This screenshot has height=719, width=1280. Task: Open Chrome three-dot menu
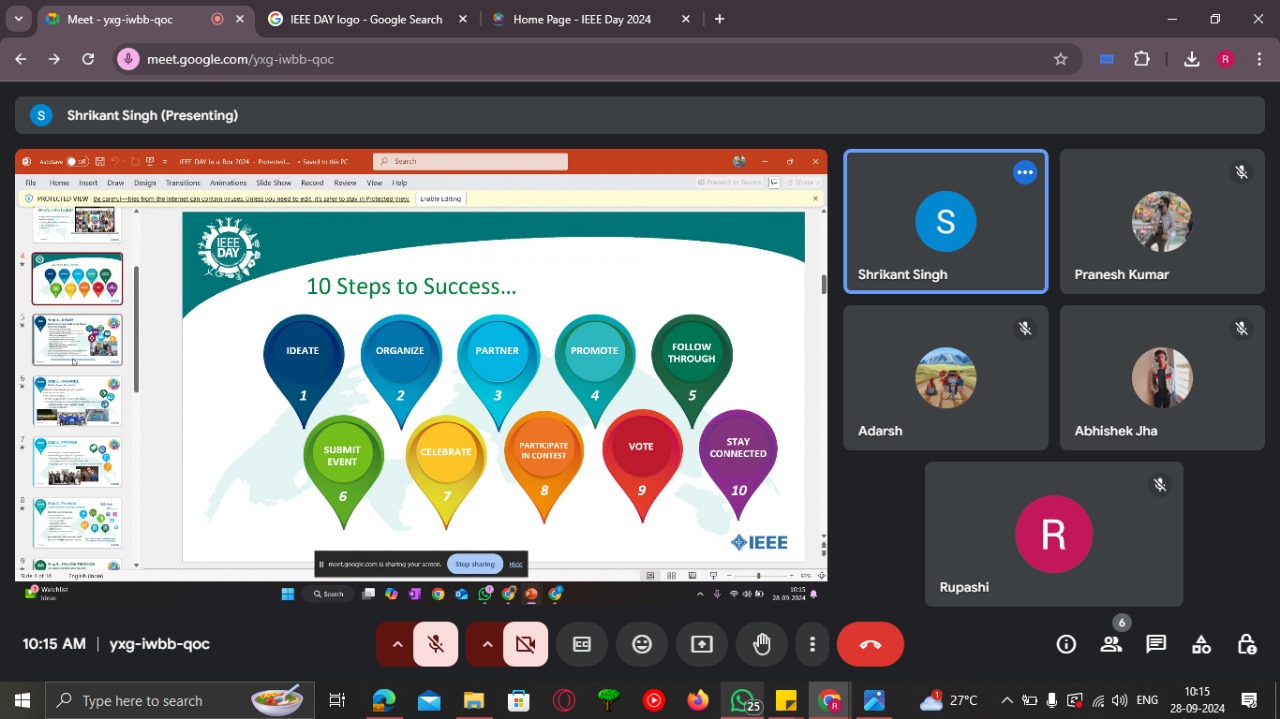tap(1259, 59)
